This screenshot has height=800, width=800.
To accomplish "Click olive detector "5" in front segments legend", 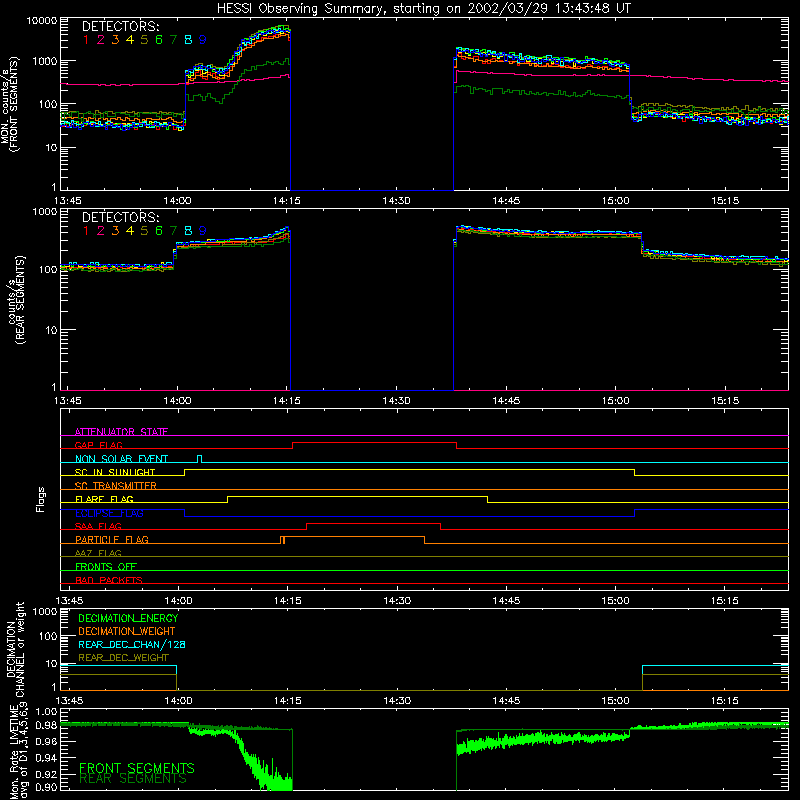I will pos(144,40).
